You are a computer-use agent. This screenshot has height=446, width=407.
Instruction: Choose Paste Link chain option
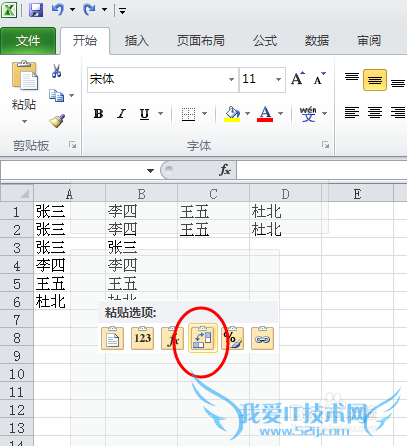pos(263,338)
